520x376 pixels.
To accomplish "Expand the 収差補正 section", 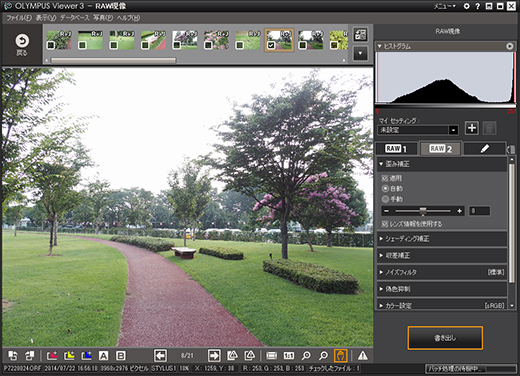I will (442, 255).
